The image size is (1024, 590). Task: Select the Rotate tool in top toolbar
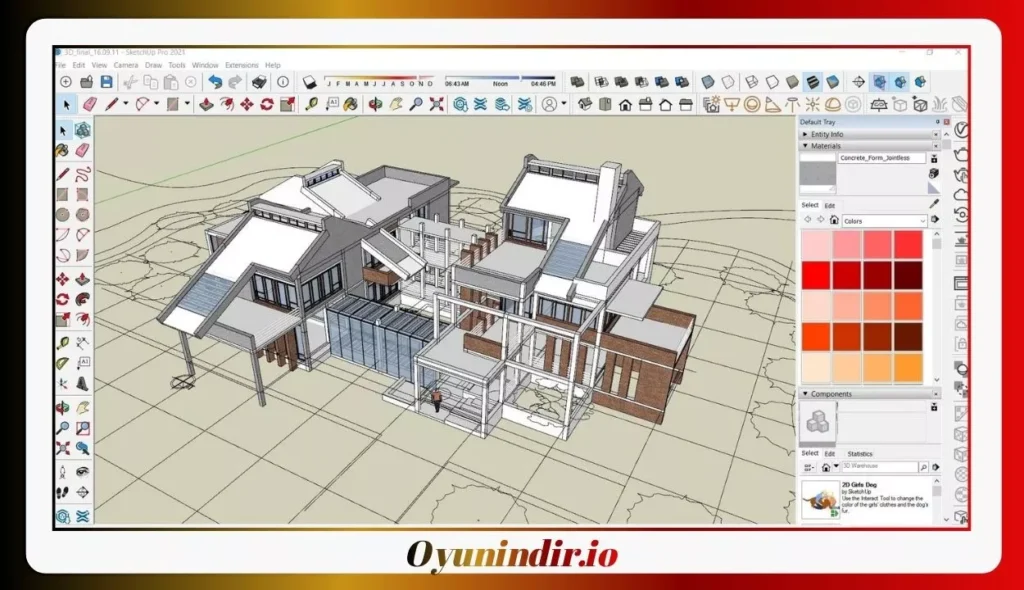(267, 105)
